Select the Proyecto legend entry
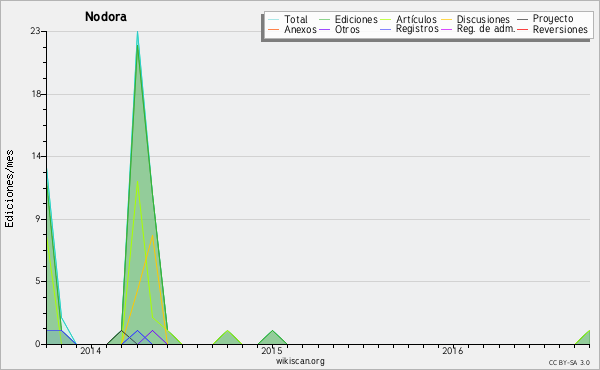Image resolution: width=600 pixels, height=370 pixels. click(x=553, y=19)
